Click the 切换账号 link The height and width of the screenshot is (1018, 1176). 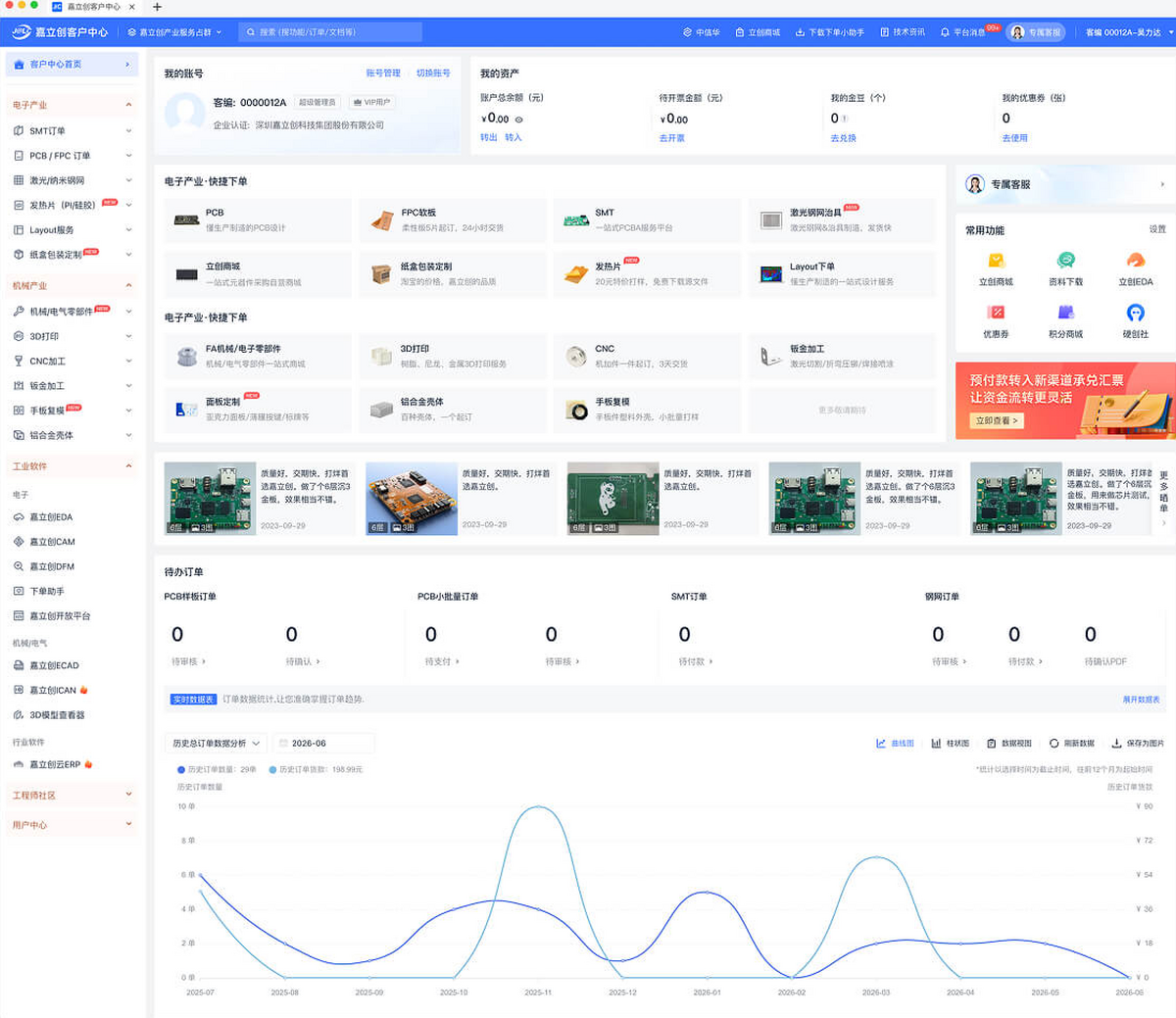click(433, 73)
